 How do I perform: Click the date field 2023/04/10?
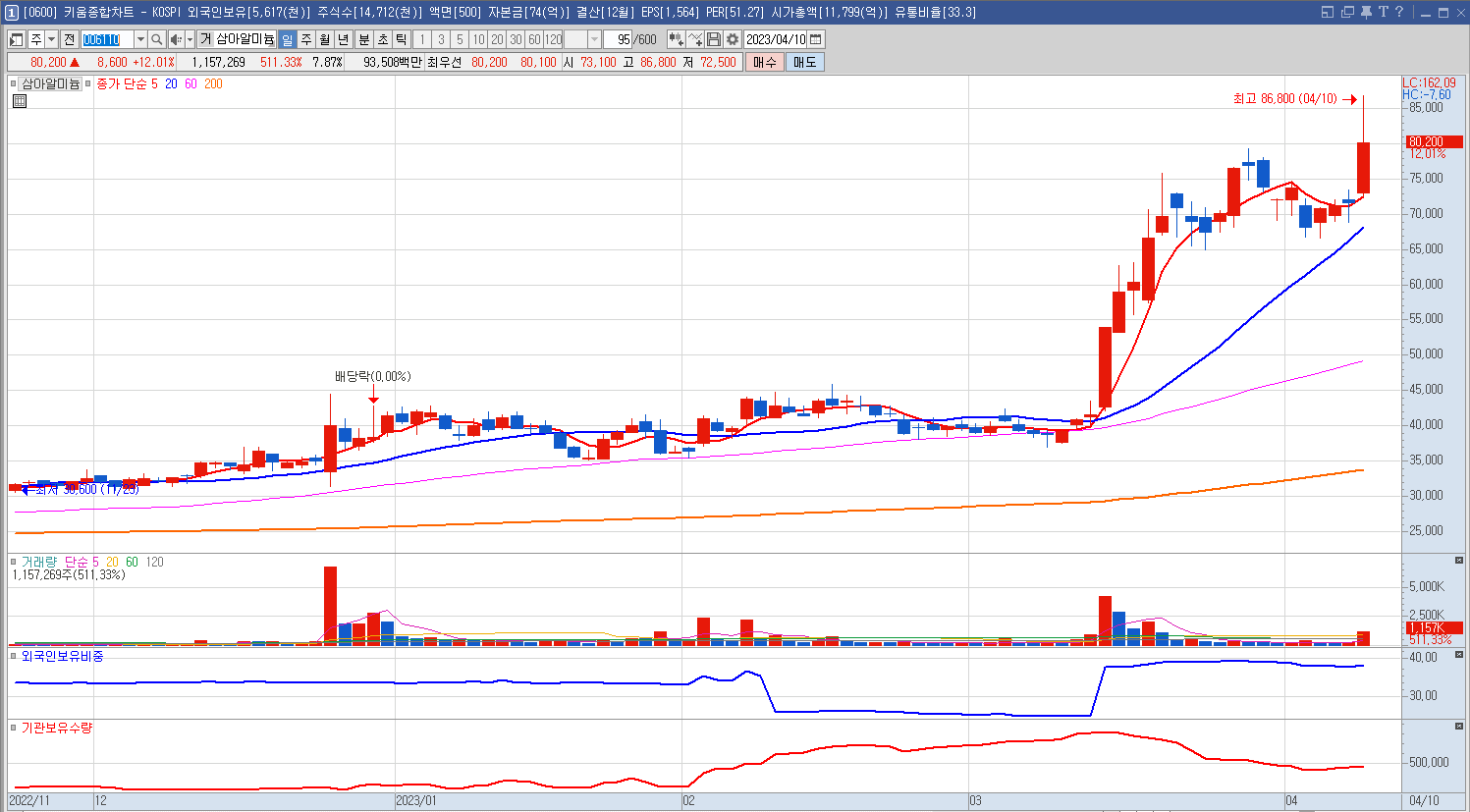click(x=776, y=39)
